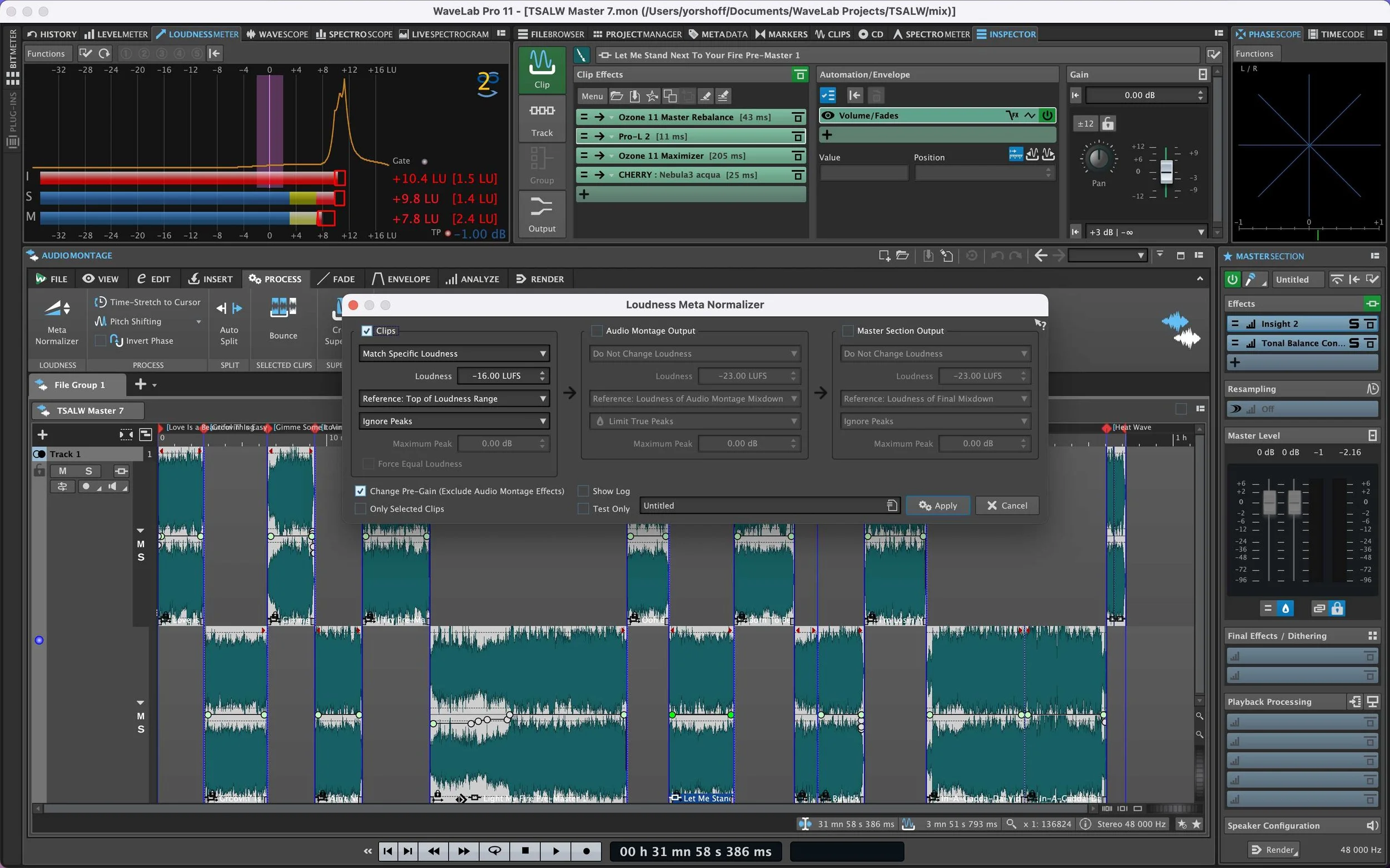Solo the Insight 2 effect
Screen dimensions: 1390x868
click(1354, 324)
